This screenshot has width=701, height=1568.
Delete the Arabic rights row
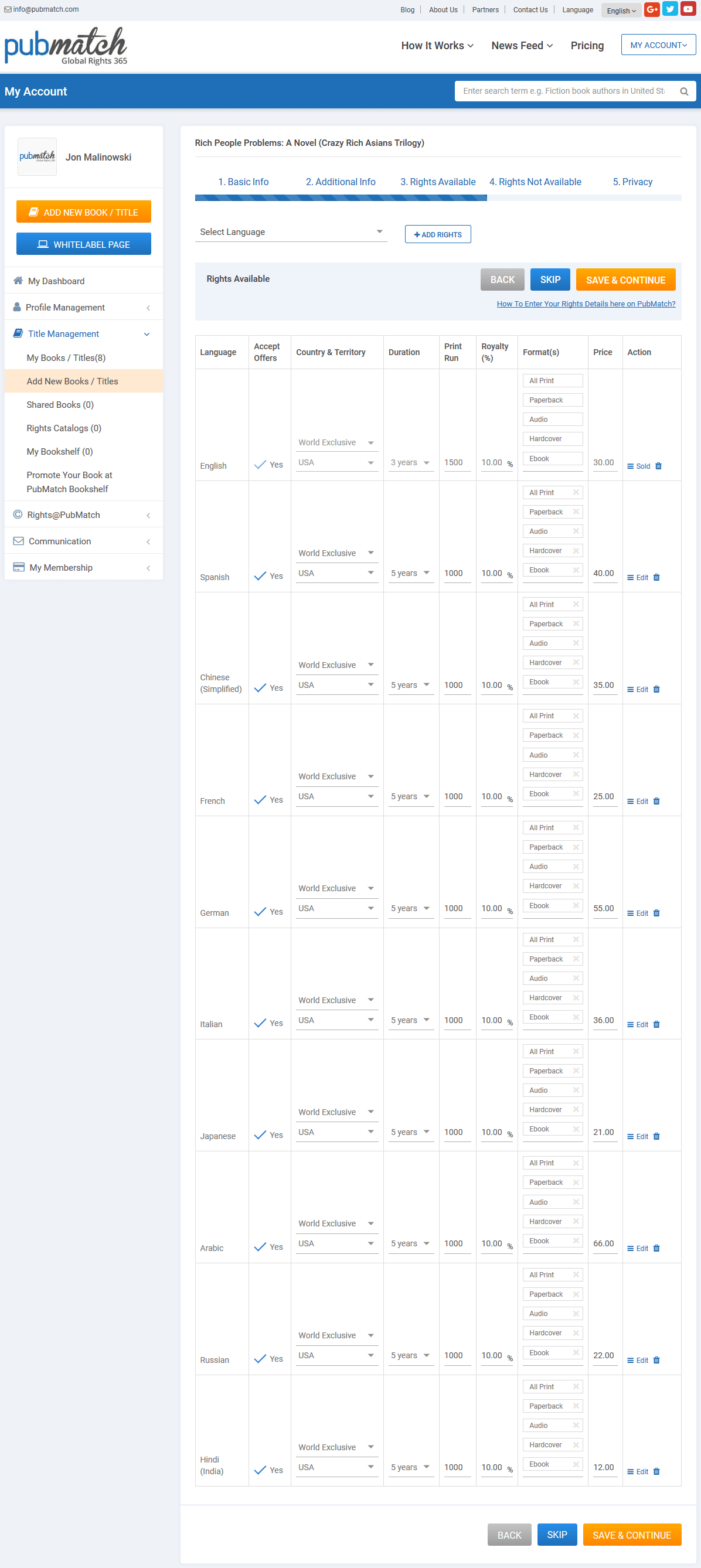[x=656, y=1248]
